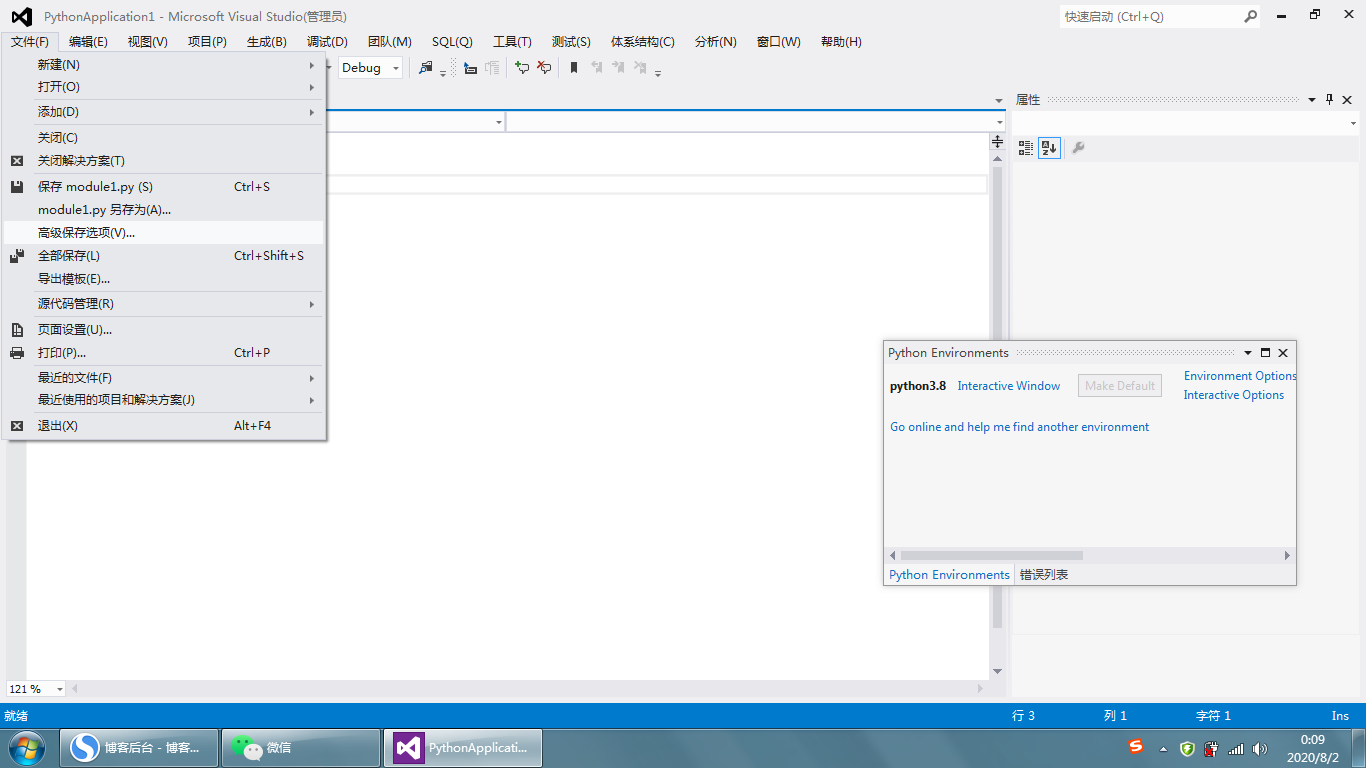This screenshot has height=768, width=1366.
Task: Choose 关闭(C) from the file menu
Action: 164,138
